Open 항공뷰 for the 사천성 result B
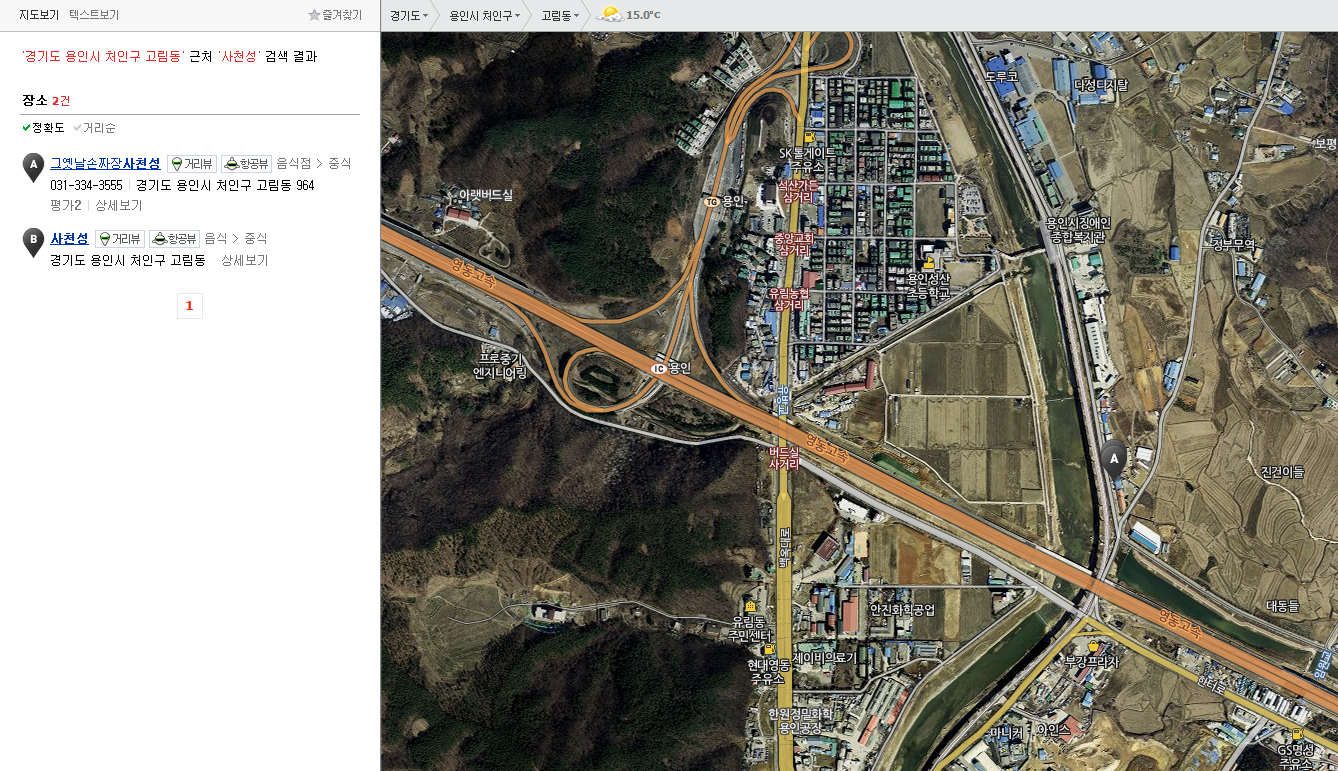 tap(175, 238)
